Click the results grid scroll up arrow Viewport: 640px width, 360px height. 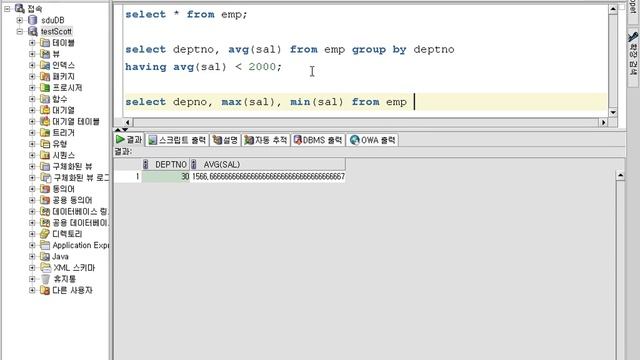click(x=620, y=176)
